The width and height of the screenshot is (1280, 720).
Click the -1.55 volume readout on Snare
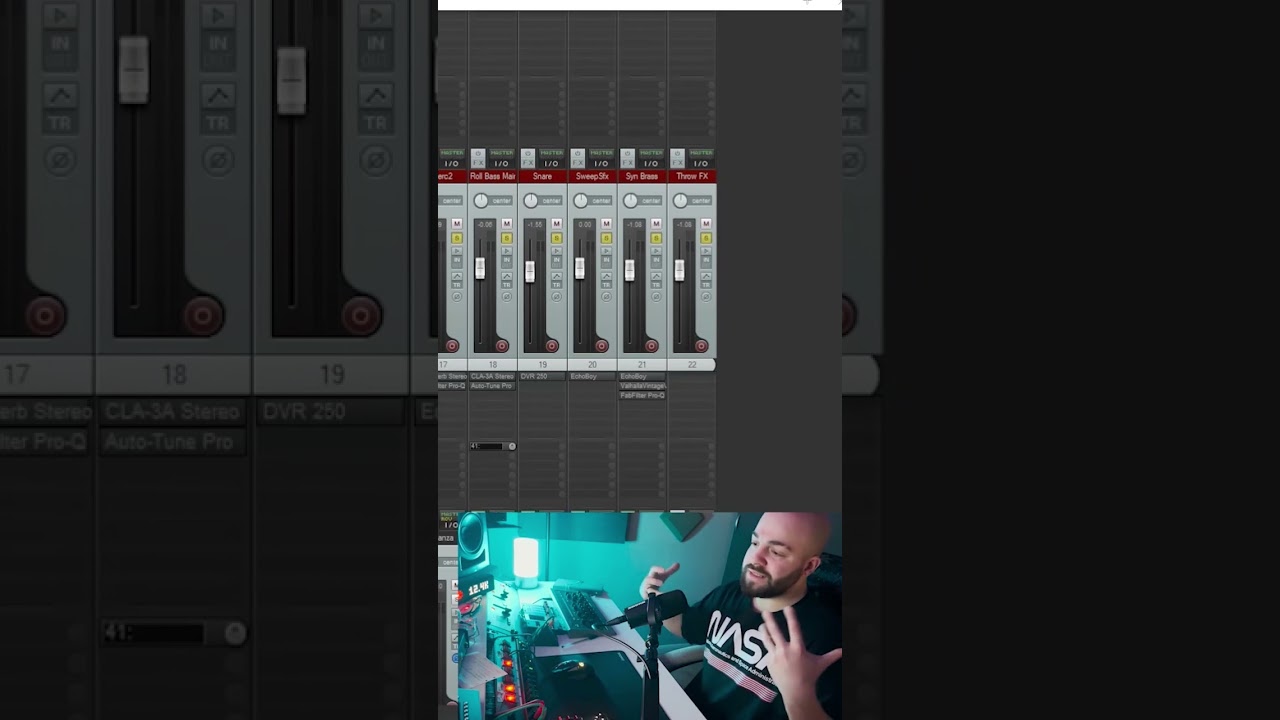(535, 225)
